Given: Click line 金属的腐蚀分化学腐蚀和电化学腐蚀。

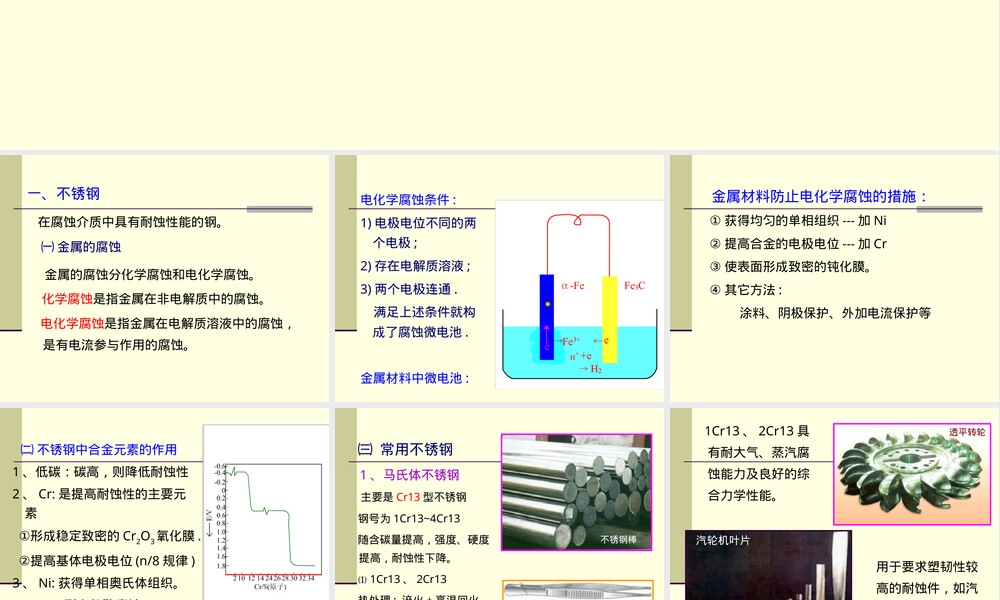Looking at the screenshot, I should coord(151,275).
